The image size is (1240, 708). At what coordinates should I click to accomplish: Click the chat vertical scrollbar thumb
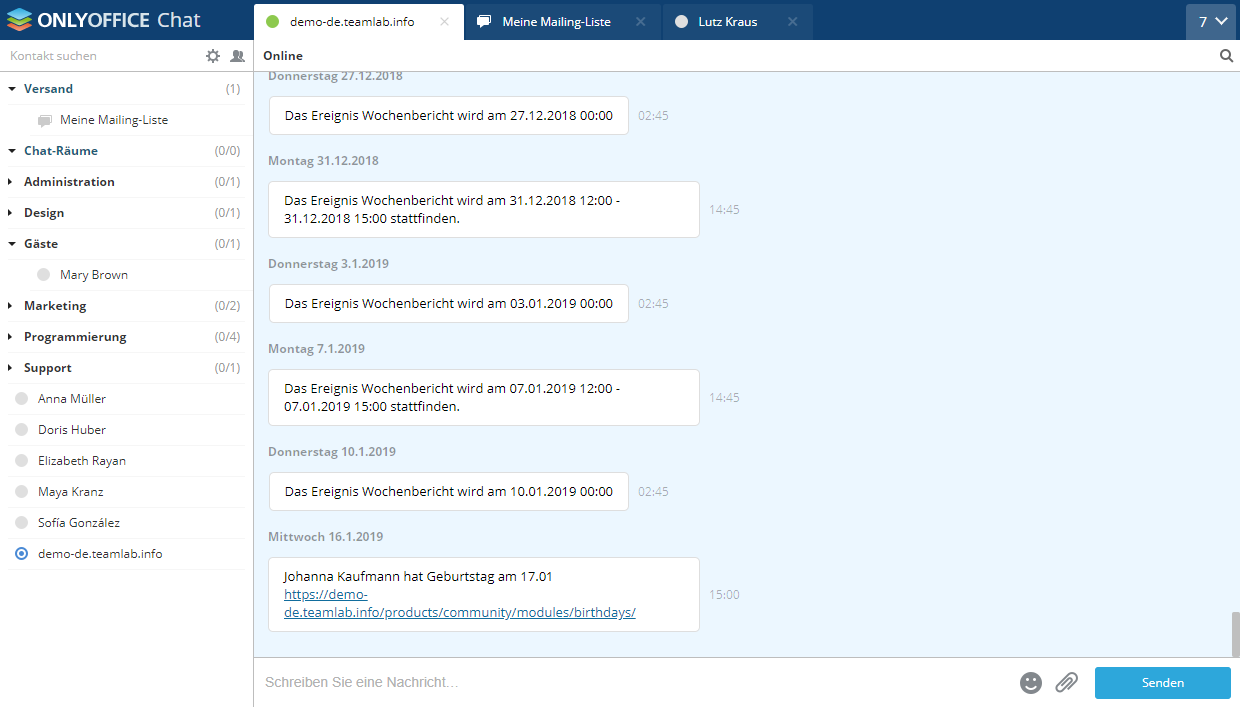(1235, 632)
